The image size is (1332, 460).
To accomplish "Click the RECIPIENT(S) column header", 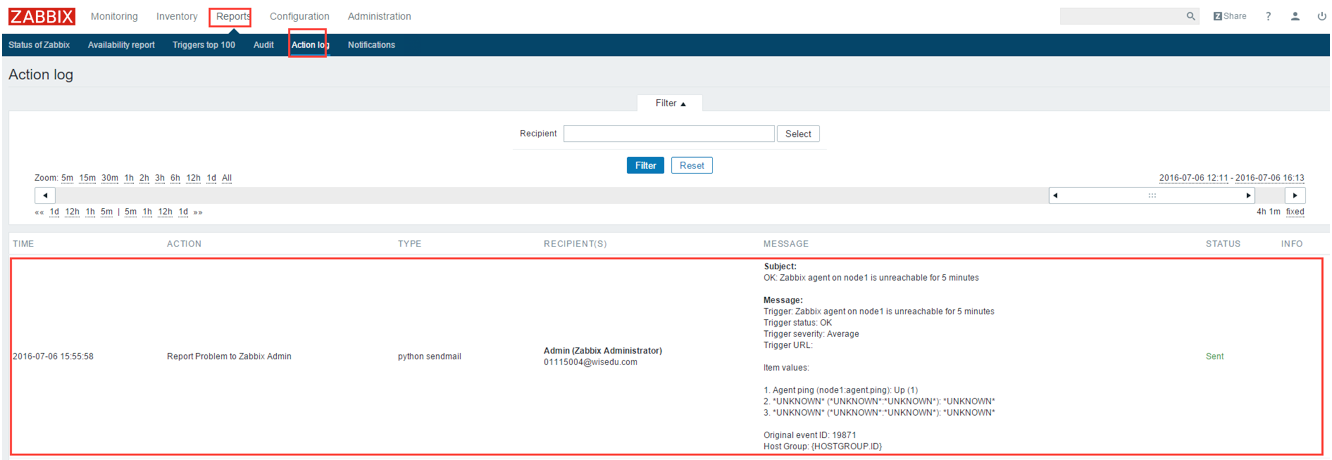I will tap(575, 244).
